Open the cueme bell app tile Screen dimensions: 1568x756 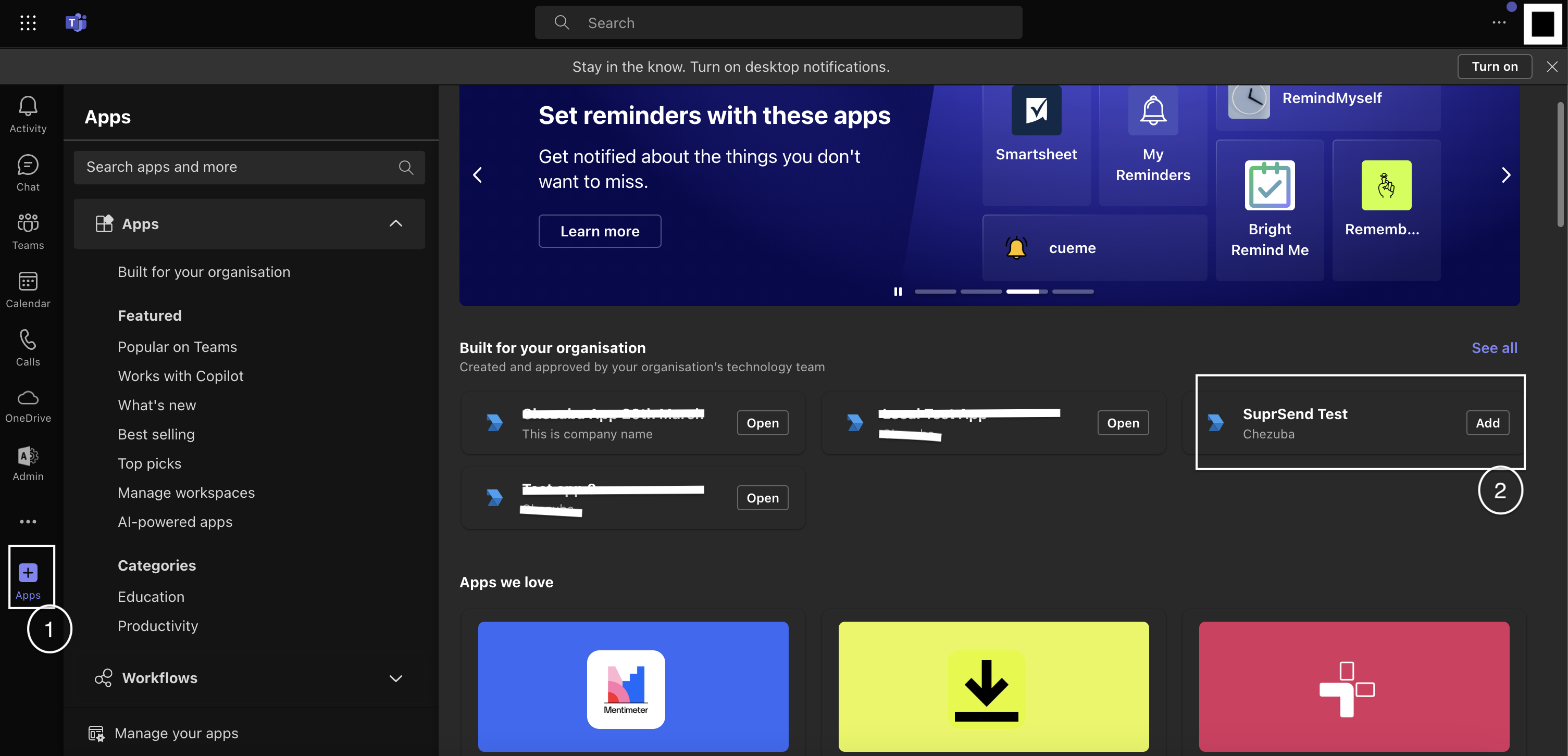[1094, 247]
